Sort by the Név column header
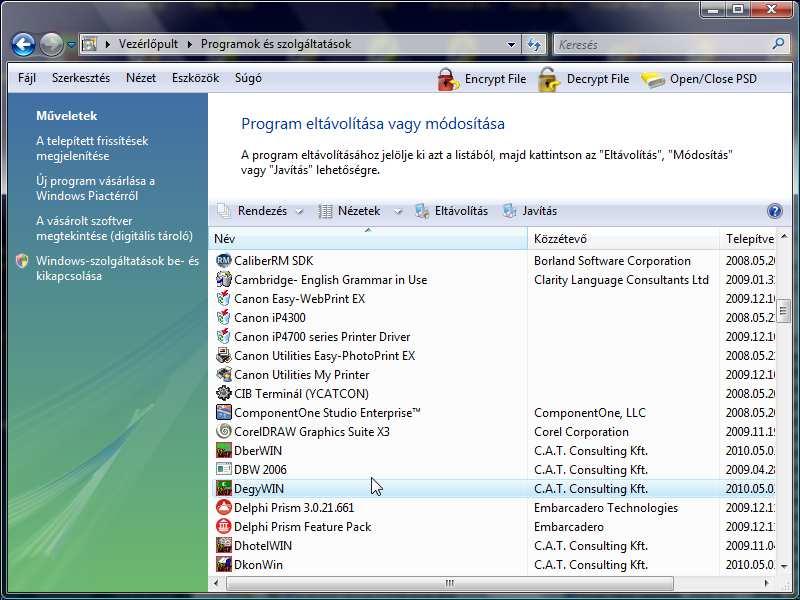The image size is (800, 600). pyautogui.click(x=368, y=238)
